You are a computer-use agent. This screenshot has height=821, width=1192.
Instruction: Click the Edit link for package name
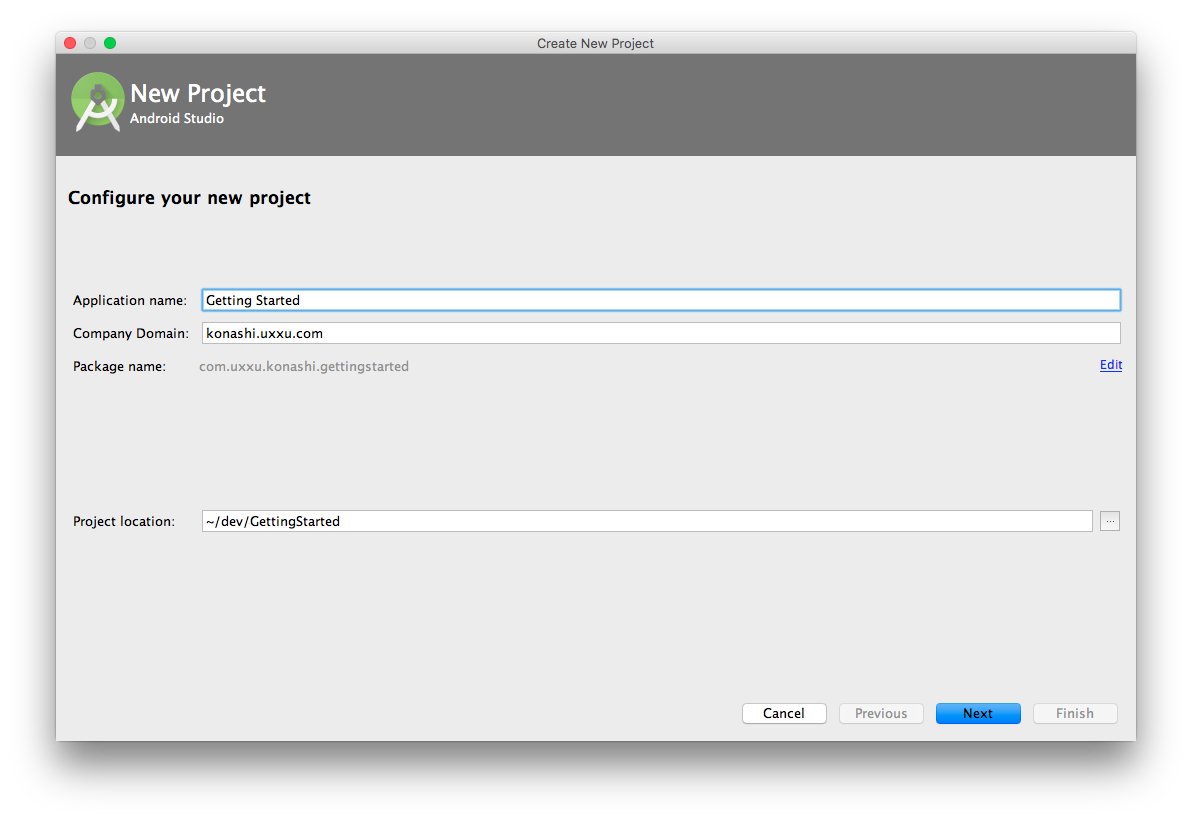click(1110, 365)
